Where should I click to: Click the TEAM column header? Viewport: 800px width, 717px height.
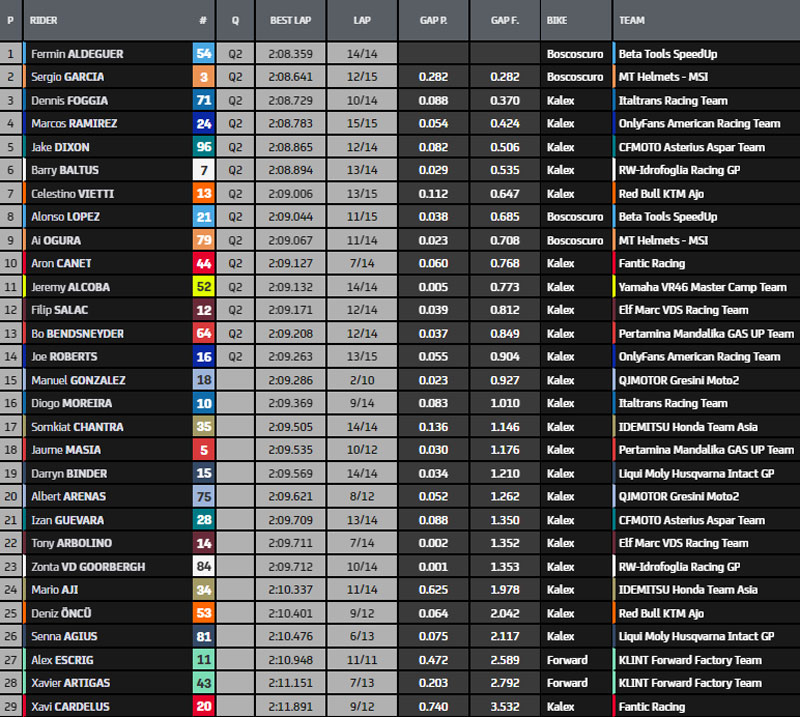point(632,20)
